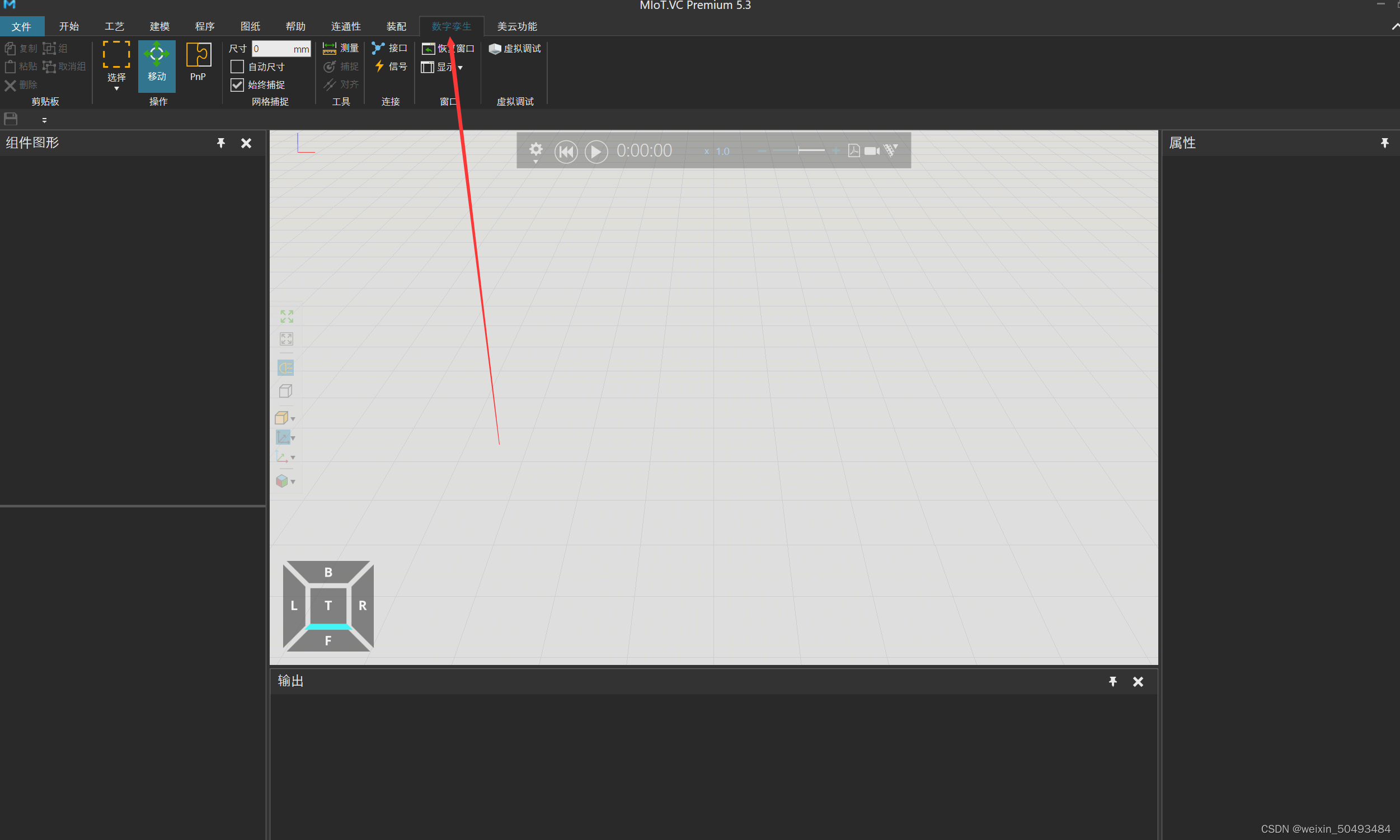The height and width of the screenshot is (840, 1400).
Task: Adjust the simulation speed slider
Action: click(798, 150)
